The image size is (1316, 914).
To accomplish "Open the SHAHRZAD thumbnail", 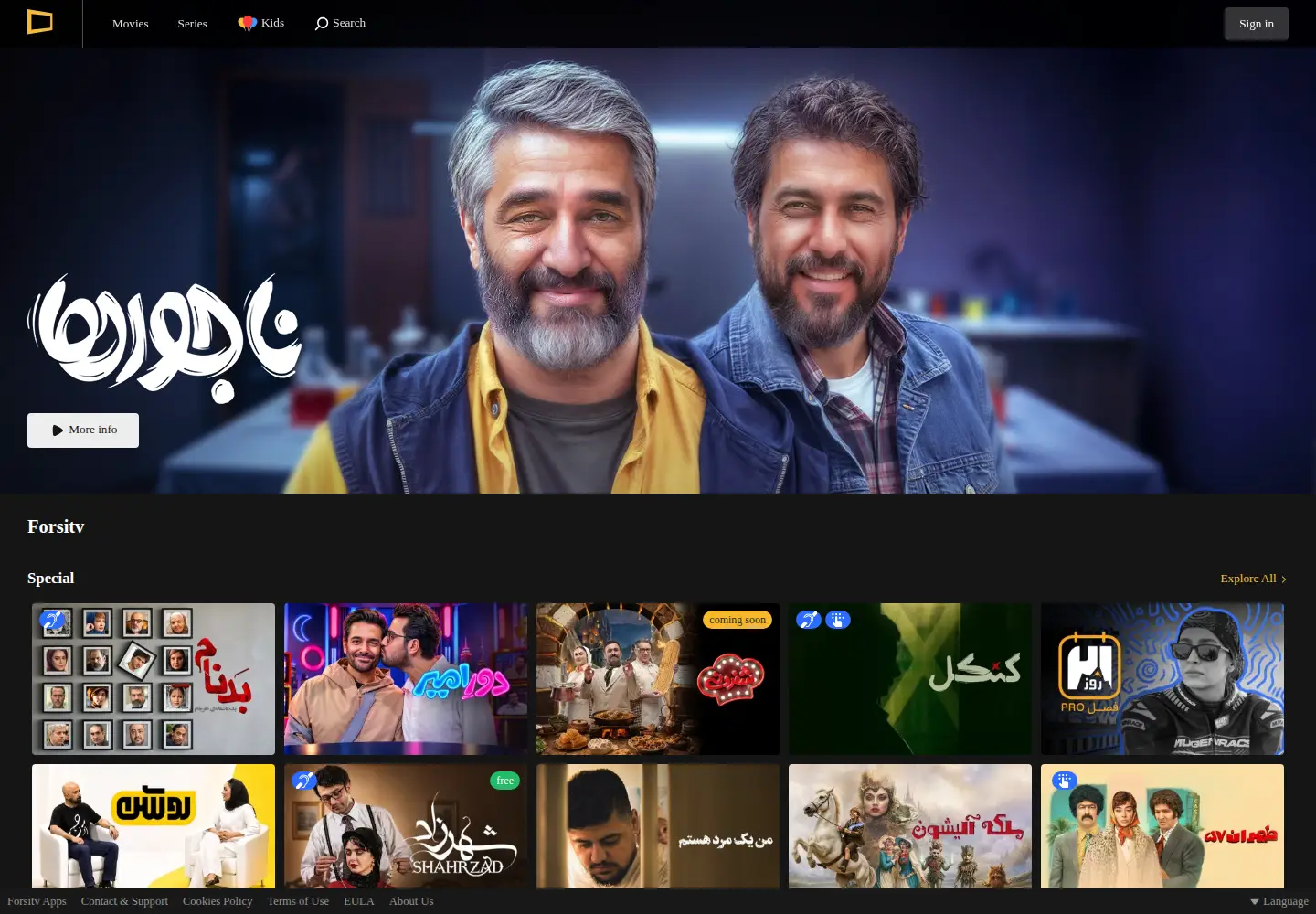I will [406, 826].
